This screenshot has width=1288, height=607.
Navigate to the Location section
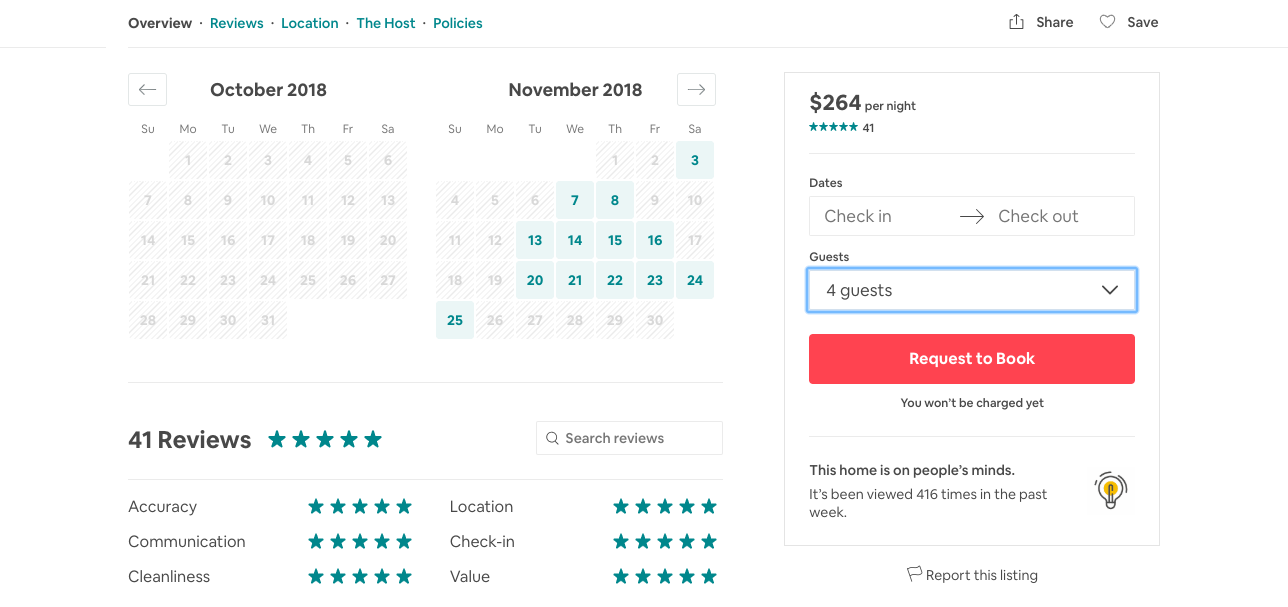309,22
